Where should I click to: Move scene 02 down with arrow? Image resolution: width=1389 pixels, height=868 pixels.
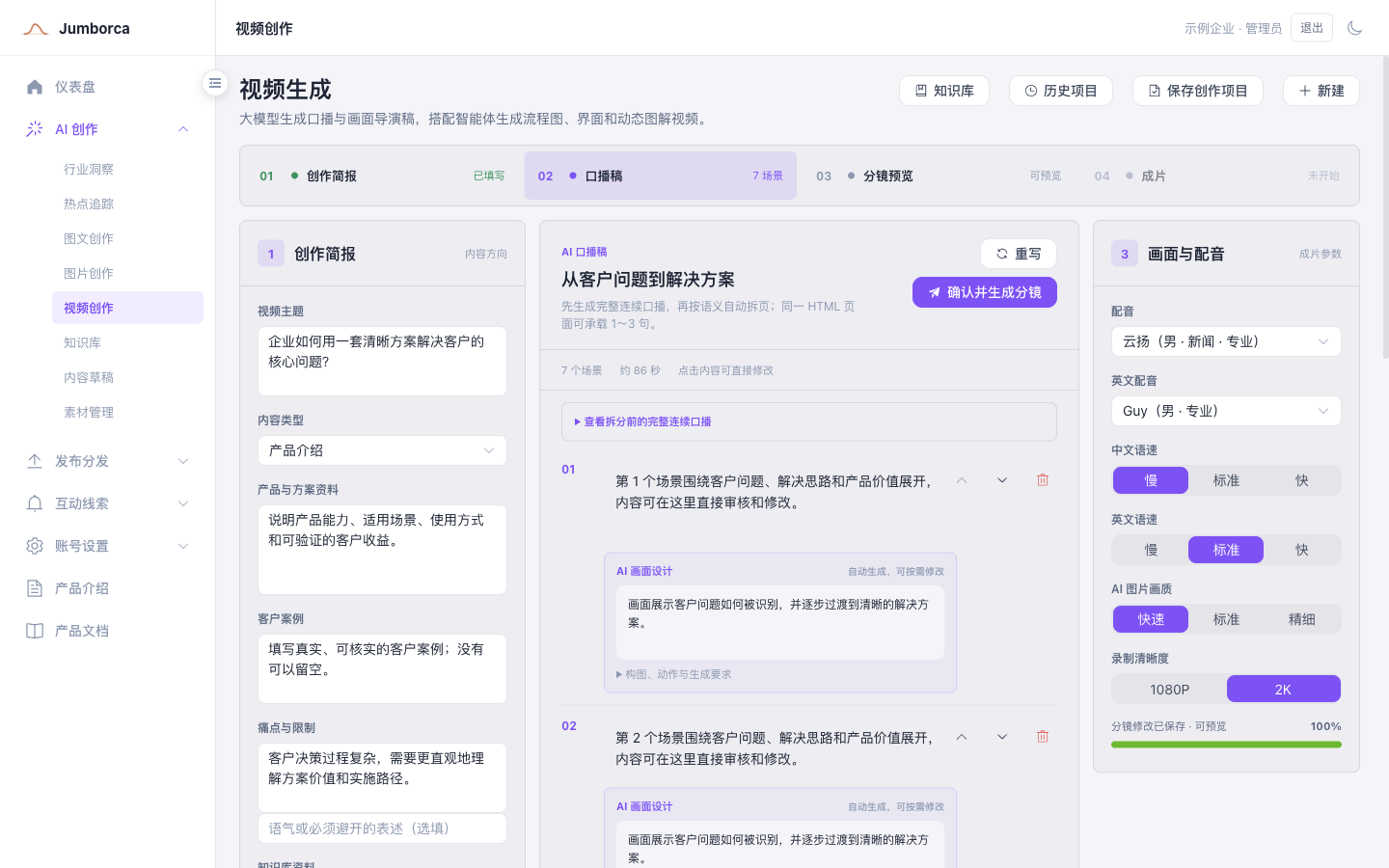pyautogui.click(x=1002, y=737)
